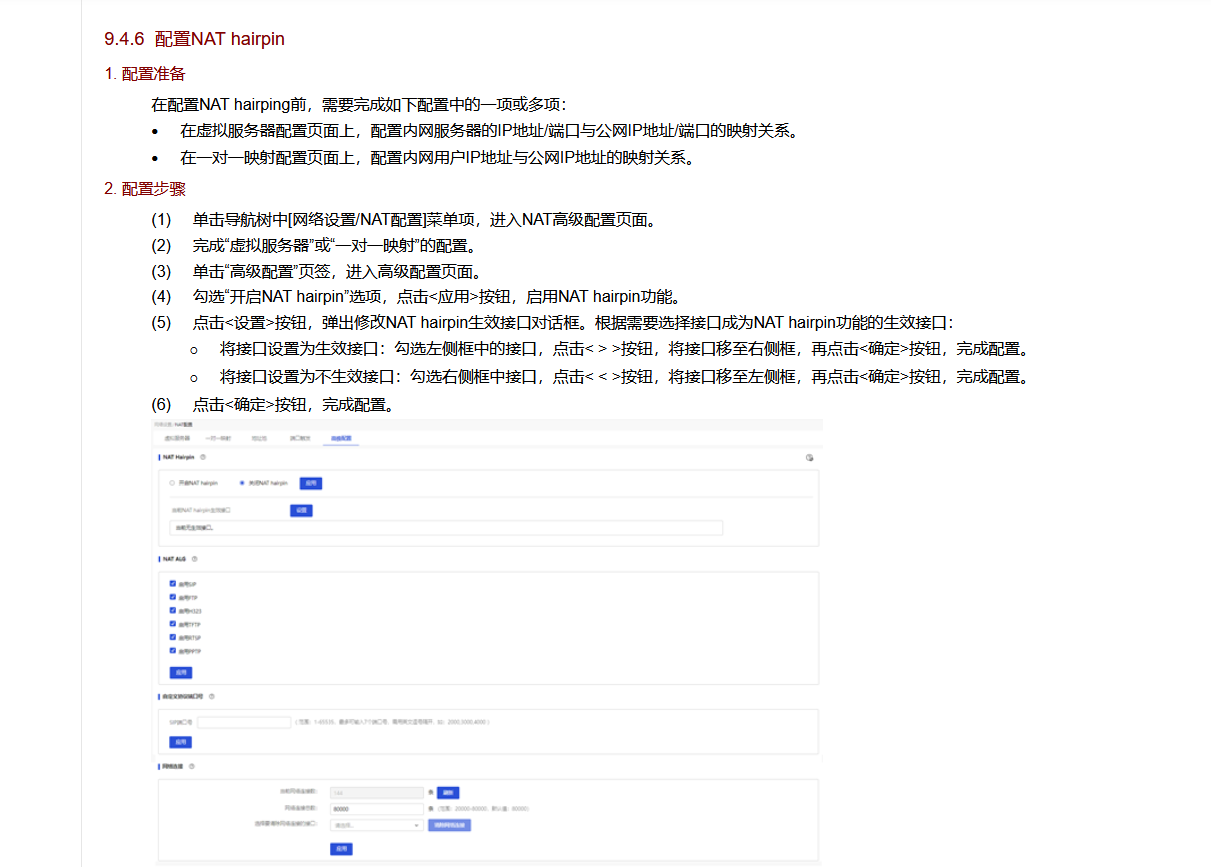The height and width of the screenshot is (867, 1211).
Task: Click 应用 button under NAT ALG checkboxes
Action: pos(180,672)
